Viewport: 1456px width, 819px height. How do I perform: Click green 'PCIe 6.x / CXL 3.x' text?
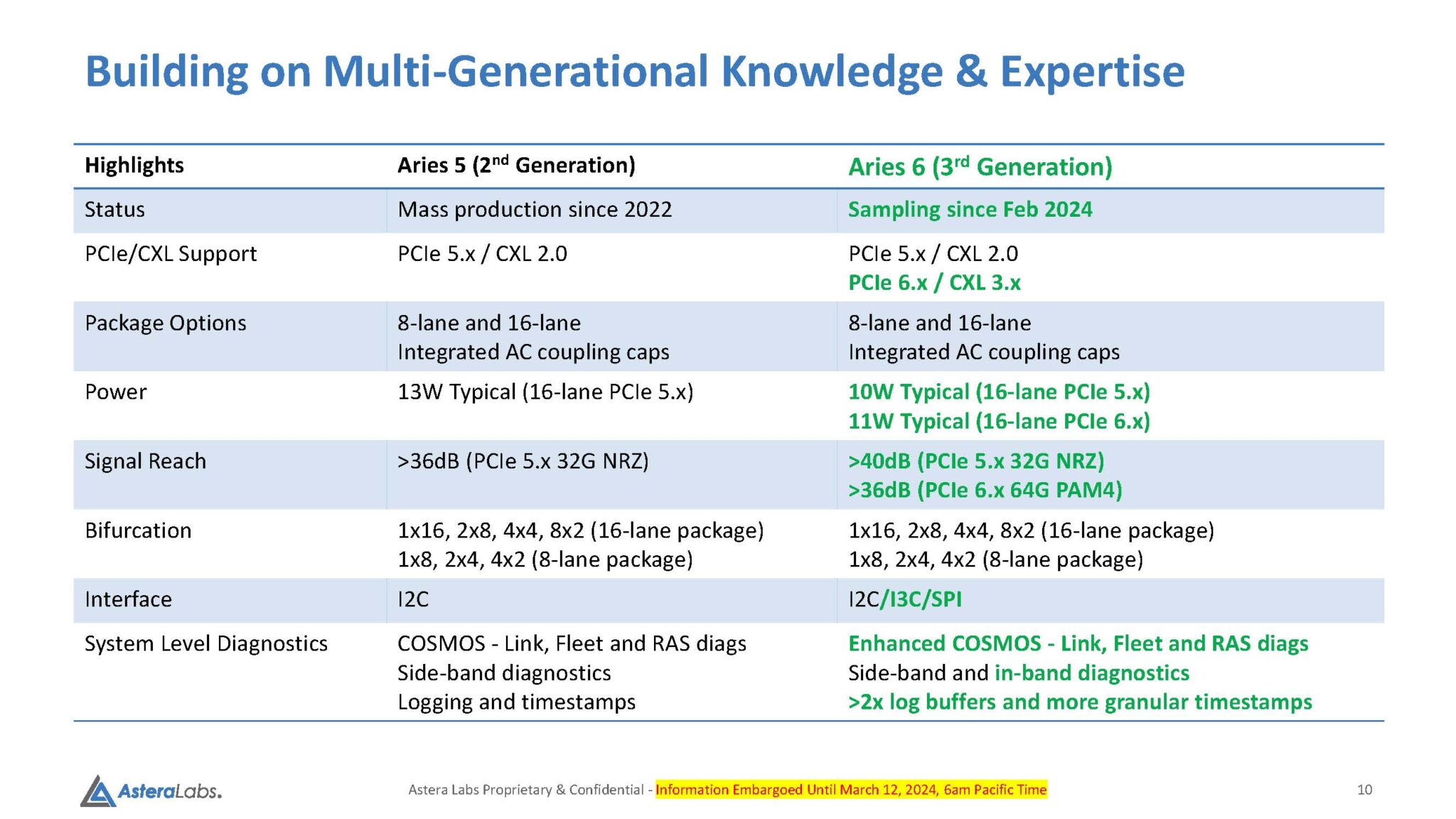coord(934,283)
